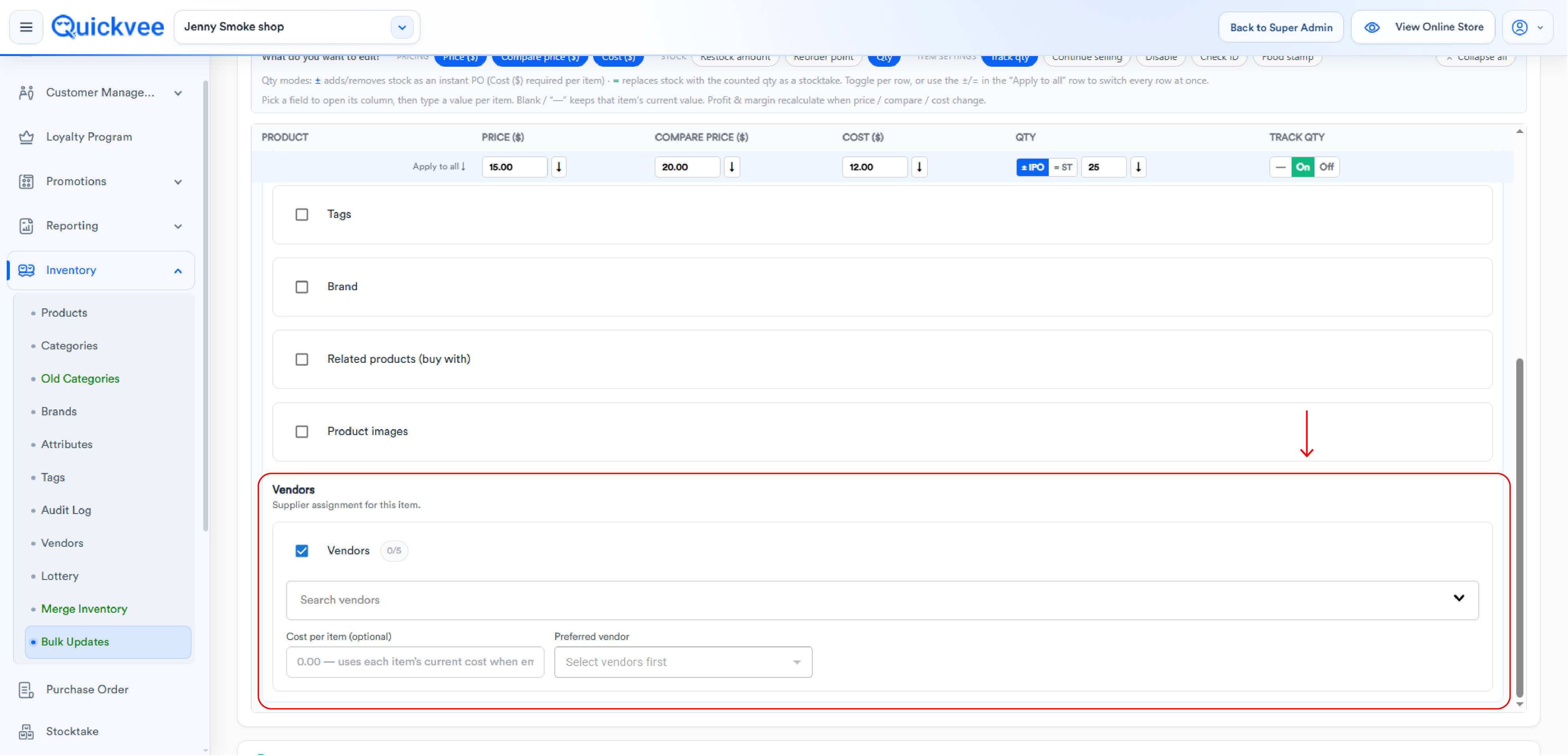The height and width of the screenshot is (756, 1568).
Task: Open Preferred vendor dropdown
Action: coord(683,662)
